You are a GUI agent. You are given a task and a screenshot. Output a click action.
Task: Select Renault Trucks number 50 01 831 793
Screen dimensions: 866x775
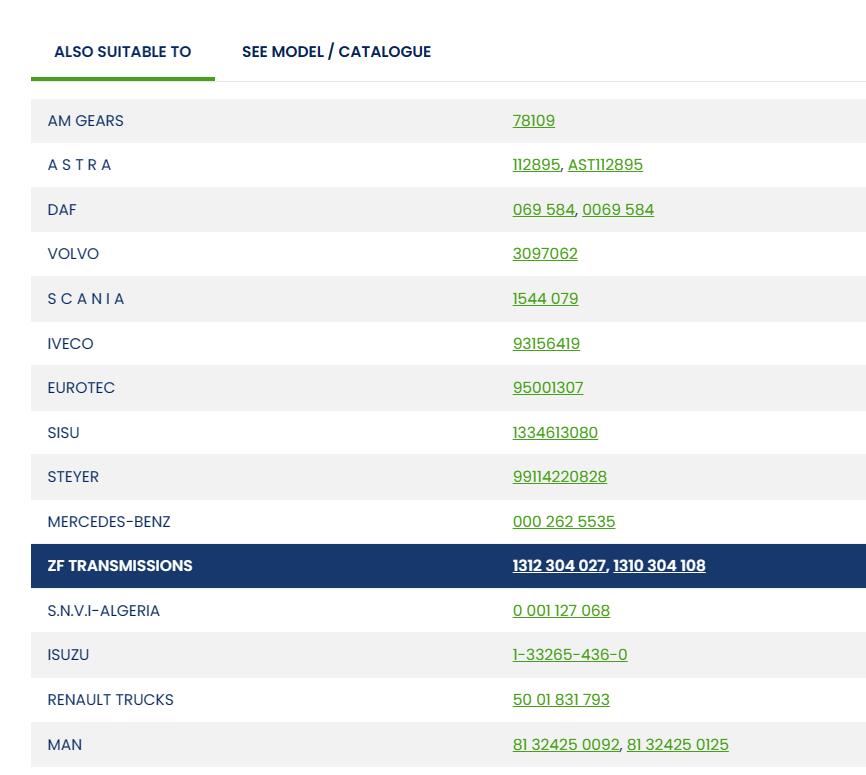click(561, 700)
